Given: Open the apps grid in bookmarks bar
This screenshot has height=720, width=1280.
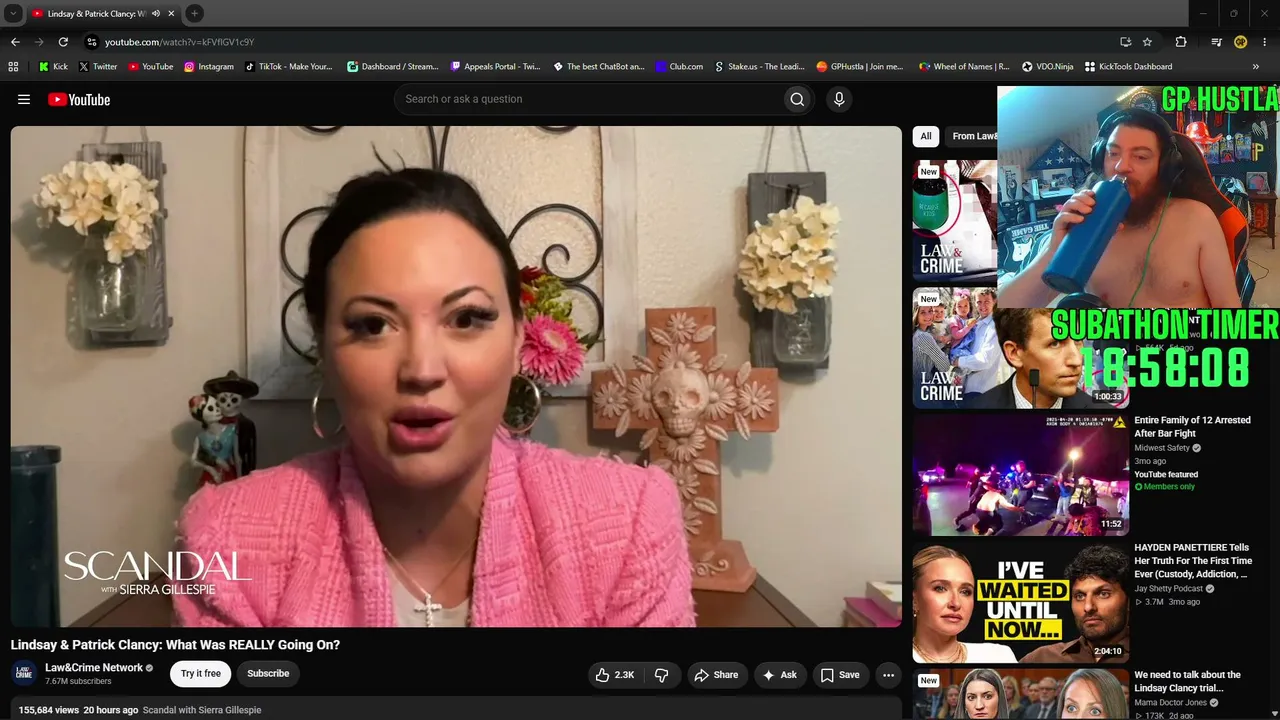Looking at the screenshot, I should [13, 67].
